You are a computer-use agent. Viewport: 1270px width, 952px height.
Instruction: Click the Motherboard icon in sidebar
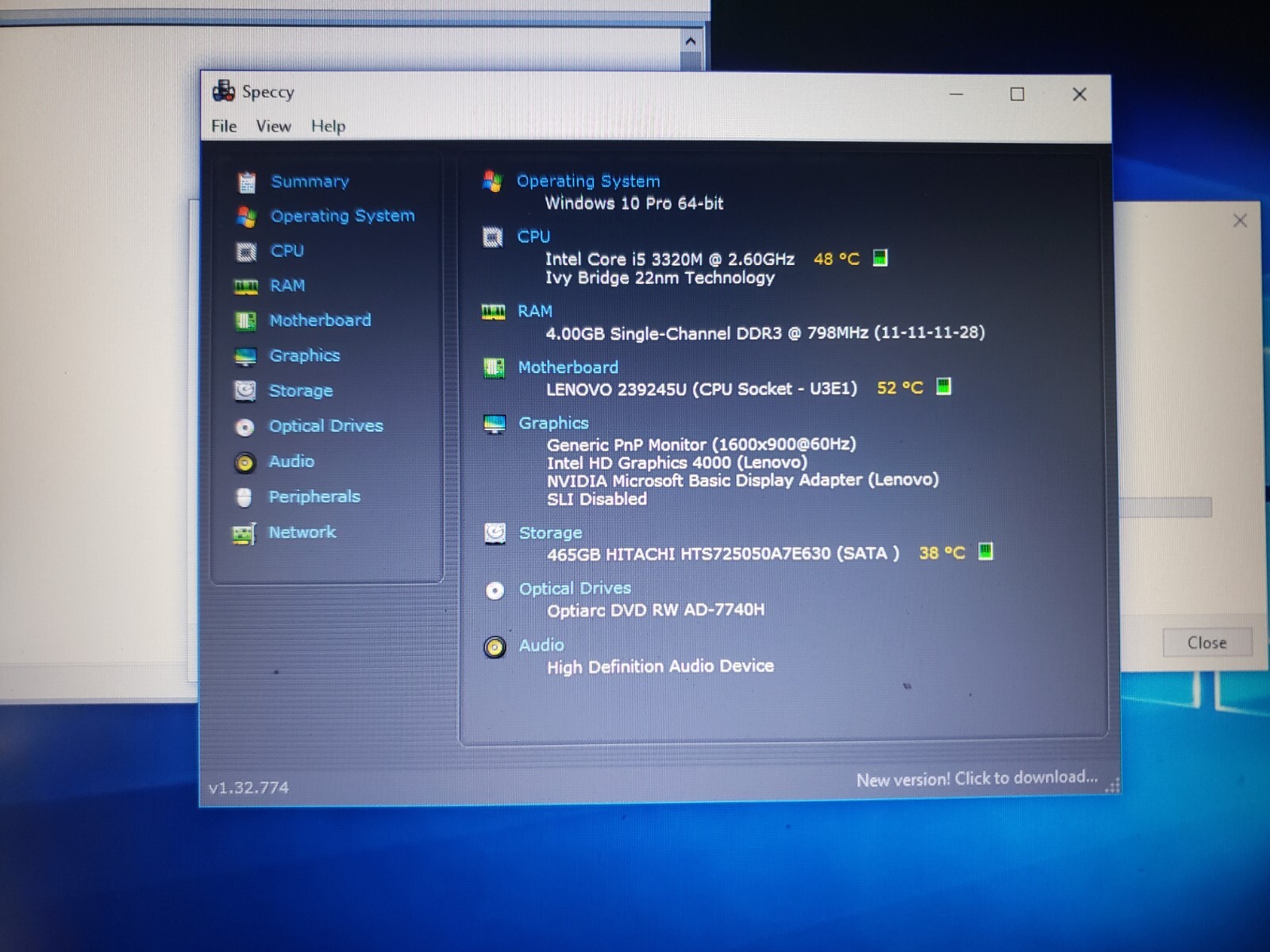[x=245, y=321]
